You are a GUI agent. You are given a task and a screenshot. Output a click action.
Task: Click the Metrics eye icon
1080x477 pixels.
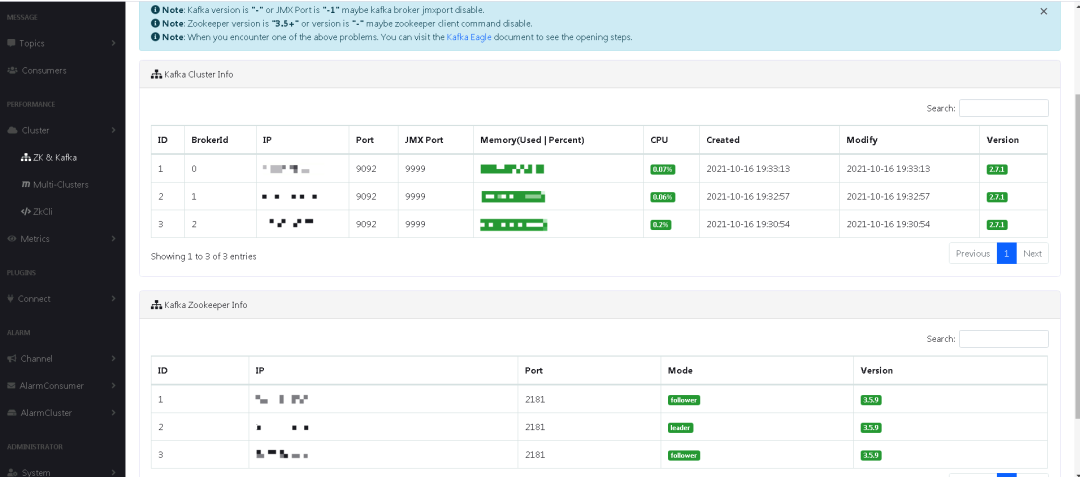pos(12,239)
